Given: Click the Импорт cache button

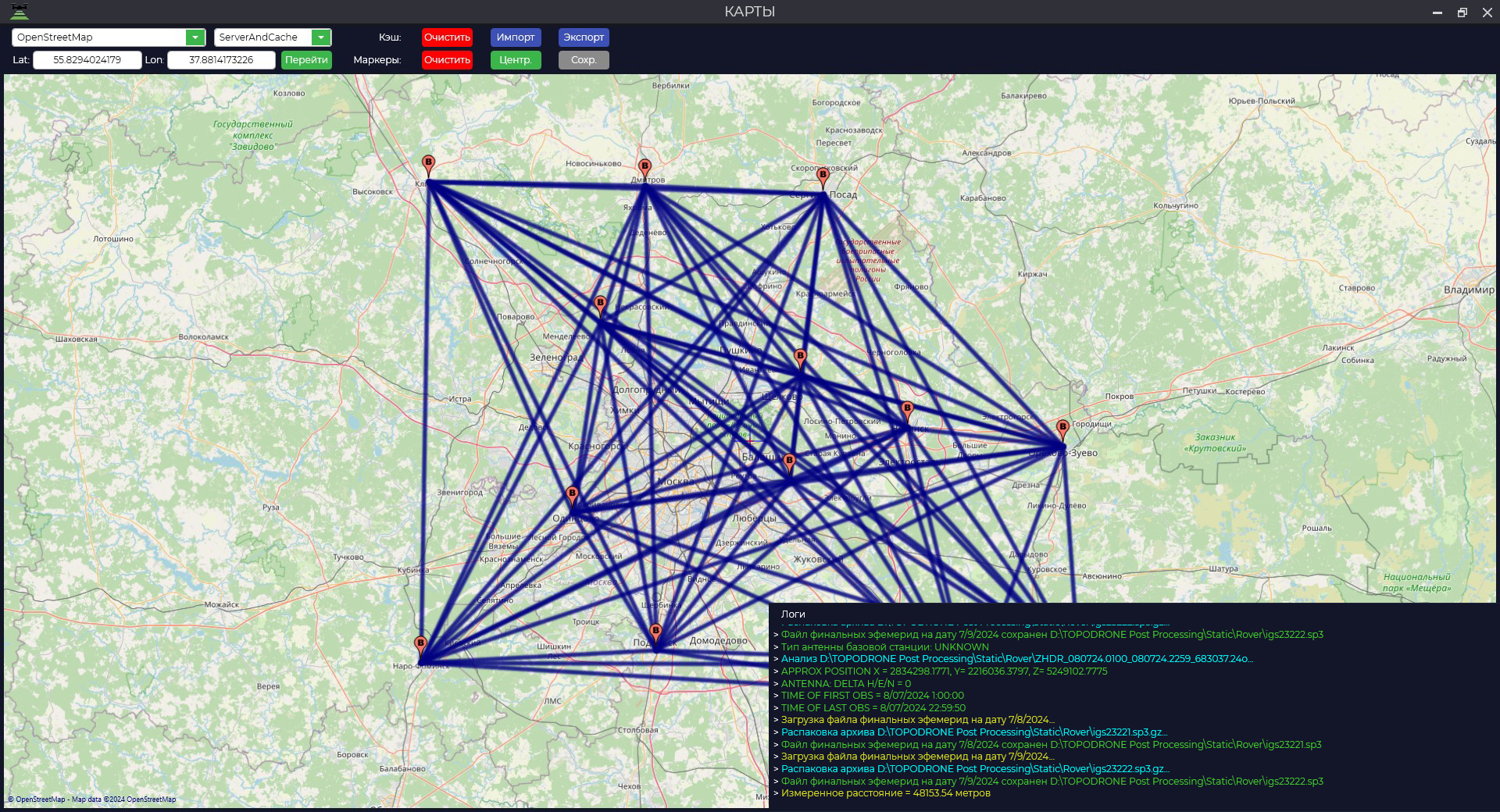Looking at the screenshot, I should [516, 37].
